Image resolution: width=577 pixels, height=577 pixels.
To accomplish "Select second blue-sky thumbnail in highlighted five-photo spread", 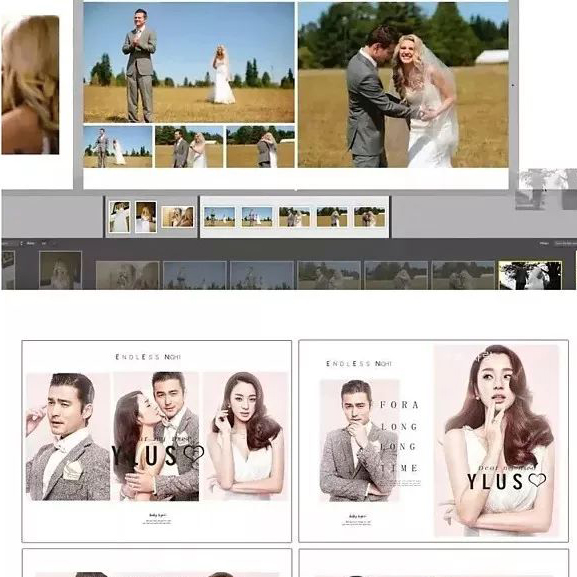I will tap(257, 217).
